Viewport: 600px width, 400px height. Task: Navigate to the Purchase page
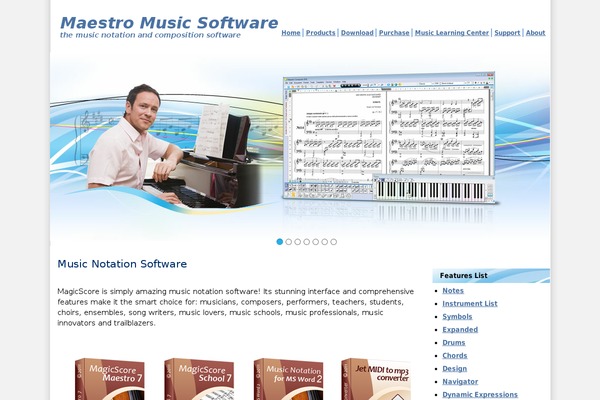coord(394,33)
